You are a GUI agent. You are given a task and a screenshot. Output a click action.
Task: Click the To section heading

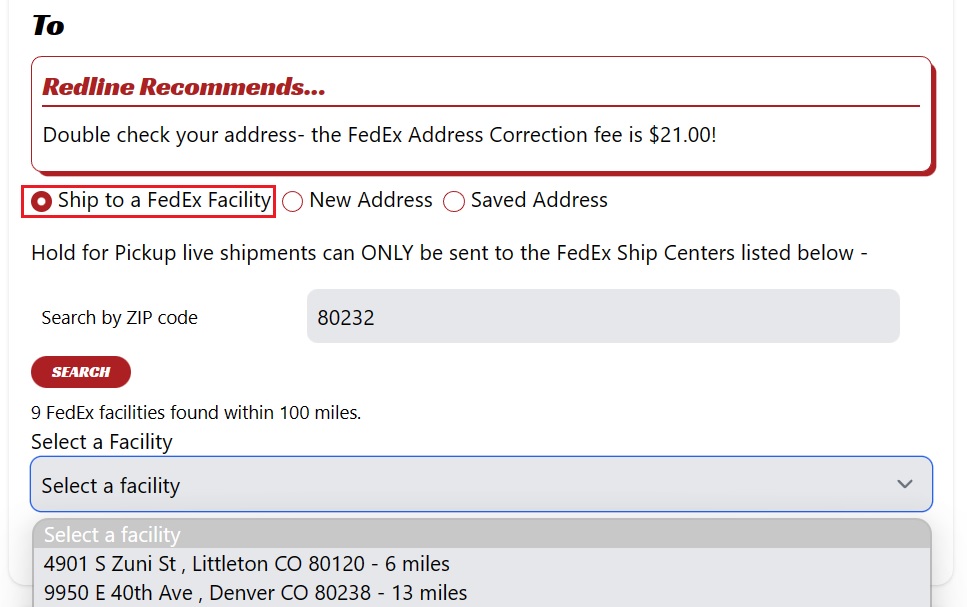point(48,25)
